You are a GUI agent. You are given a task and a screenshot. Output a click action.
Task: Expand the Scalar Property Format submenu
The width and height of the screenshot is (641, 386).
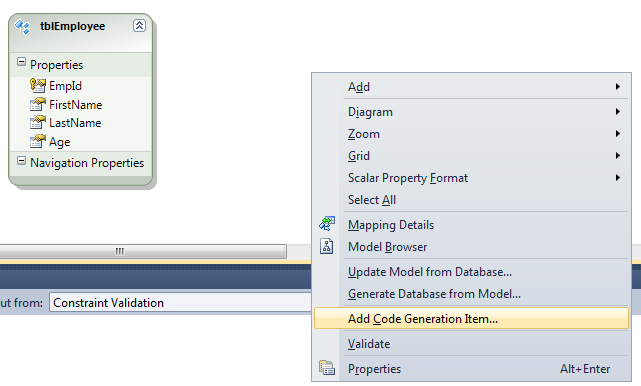point(471,178)
